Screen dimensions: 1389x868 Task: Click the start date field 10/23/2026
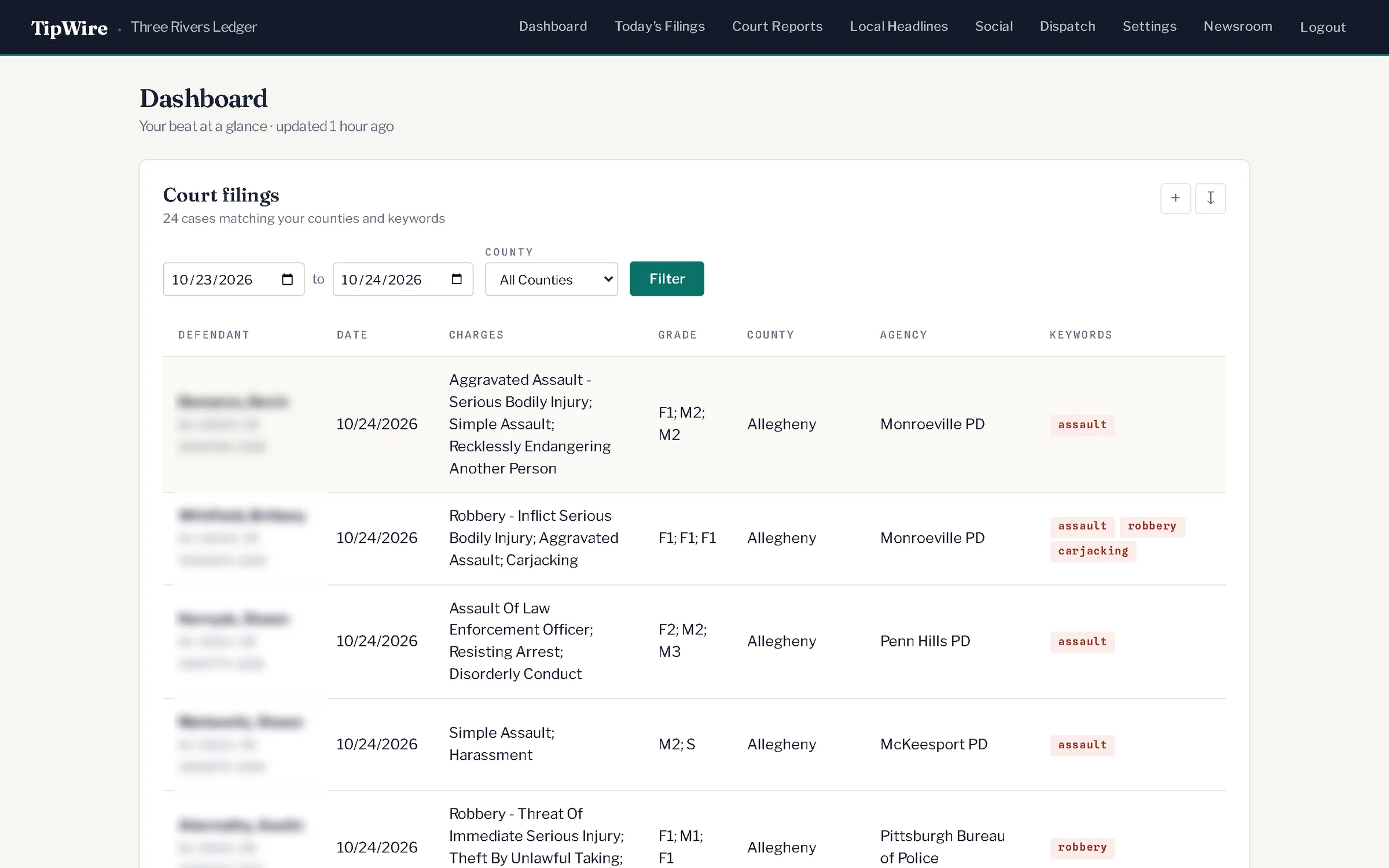[x=234, y=279]
